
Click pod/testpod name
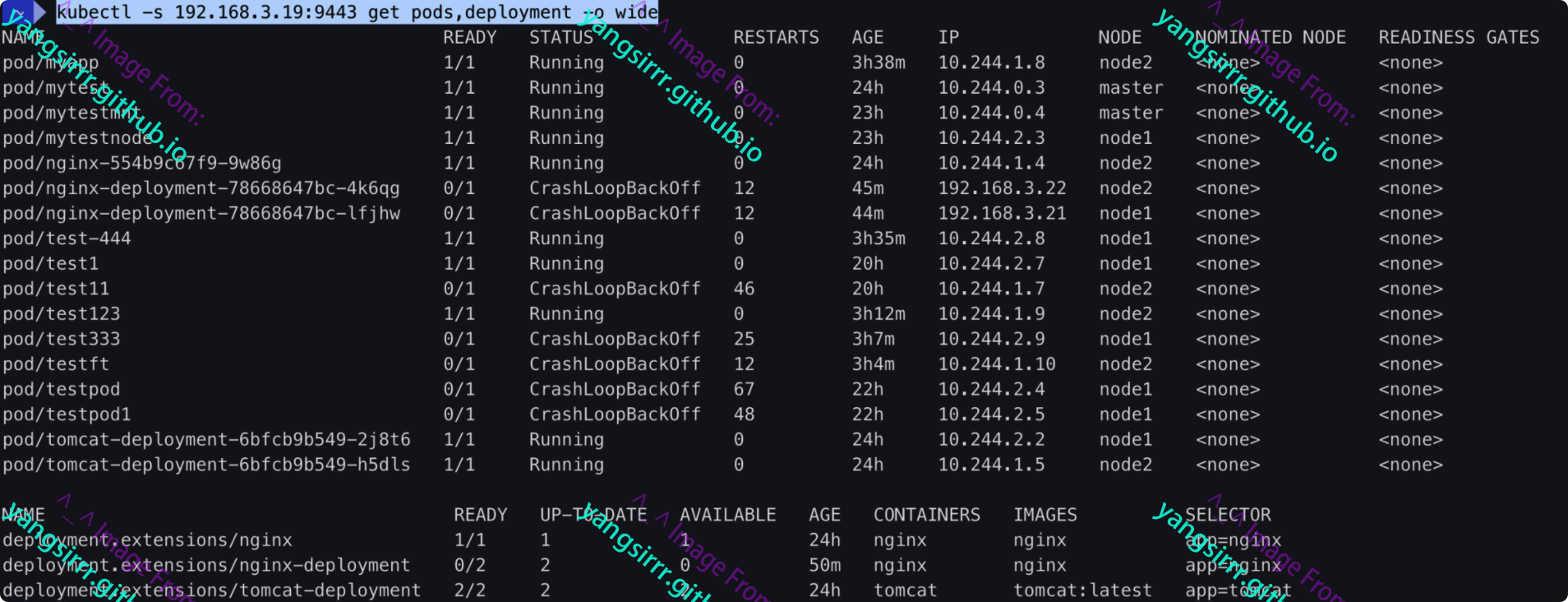click(62, 389)
